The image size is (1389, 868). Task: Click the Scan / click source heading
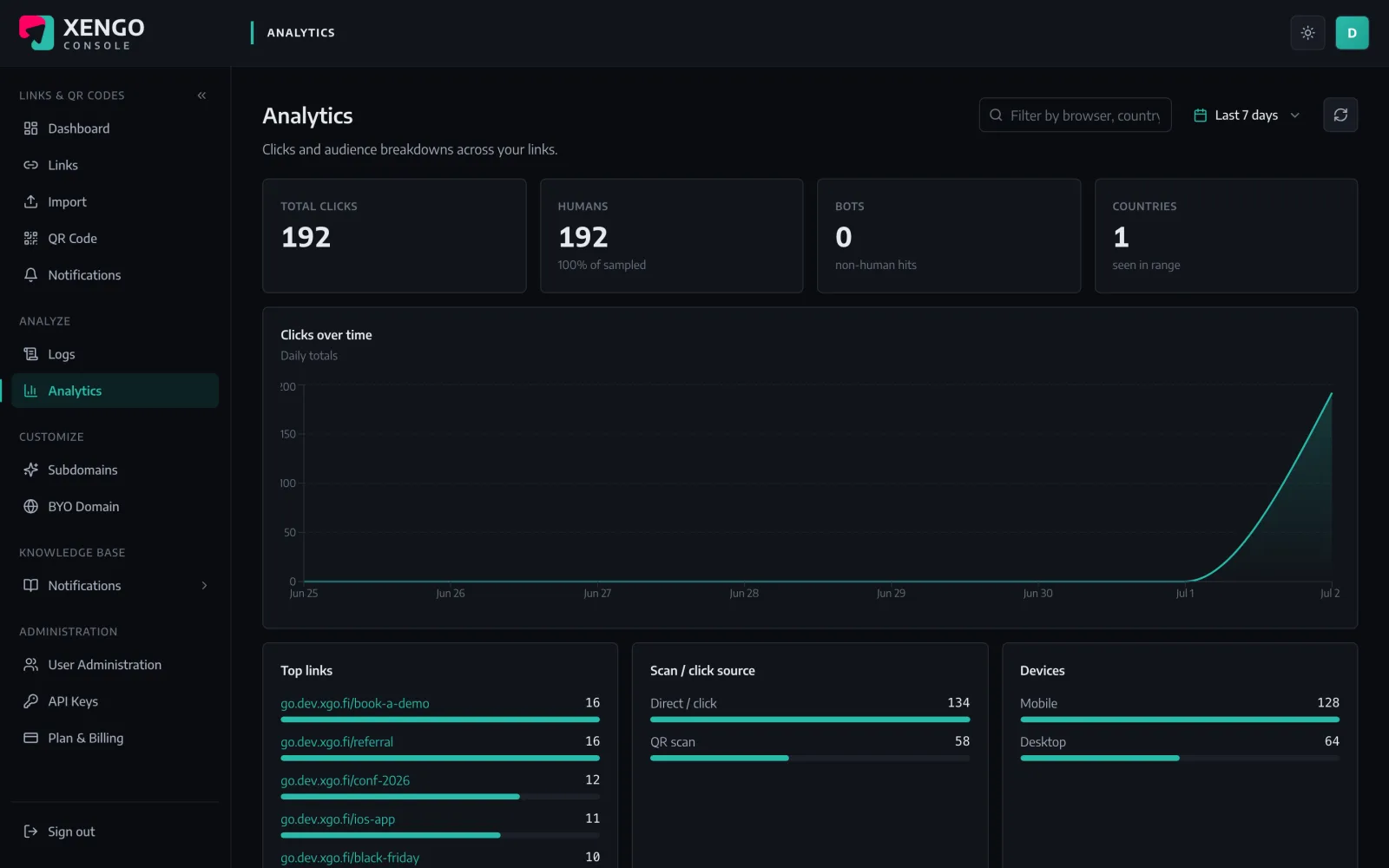(x=702, y=671)
